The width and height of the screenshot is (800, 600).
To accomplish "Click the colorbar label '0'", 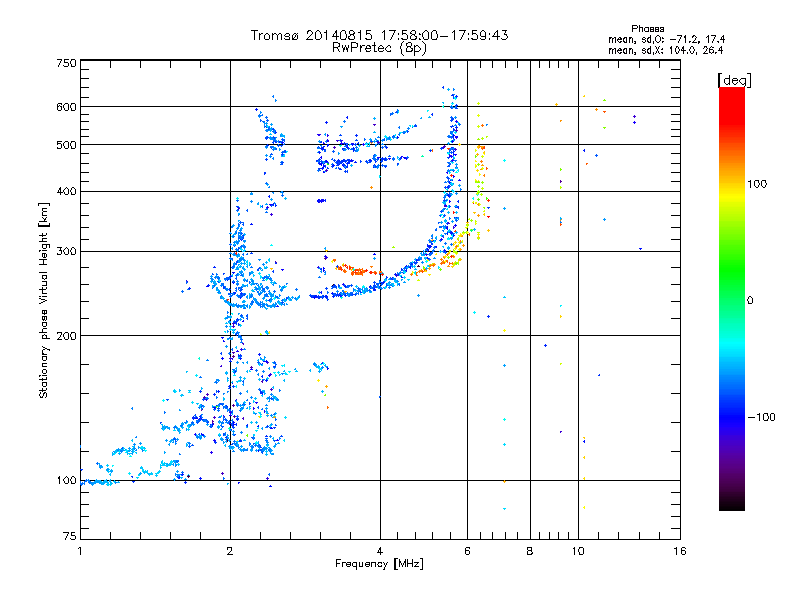I will pos(750,301).
